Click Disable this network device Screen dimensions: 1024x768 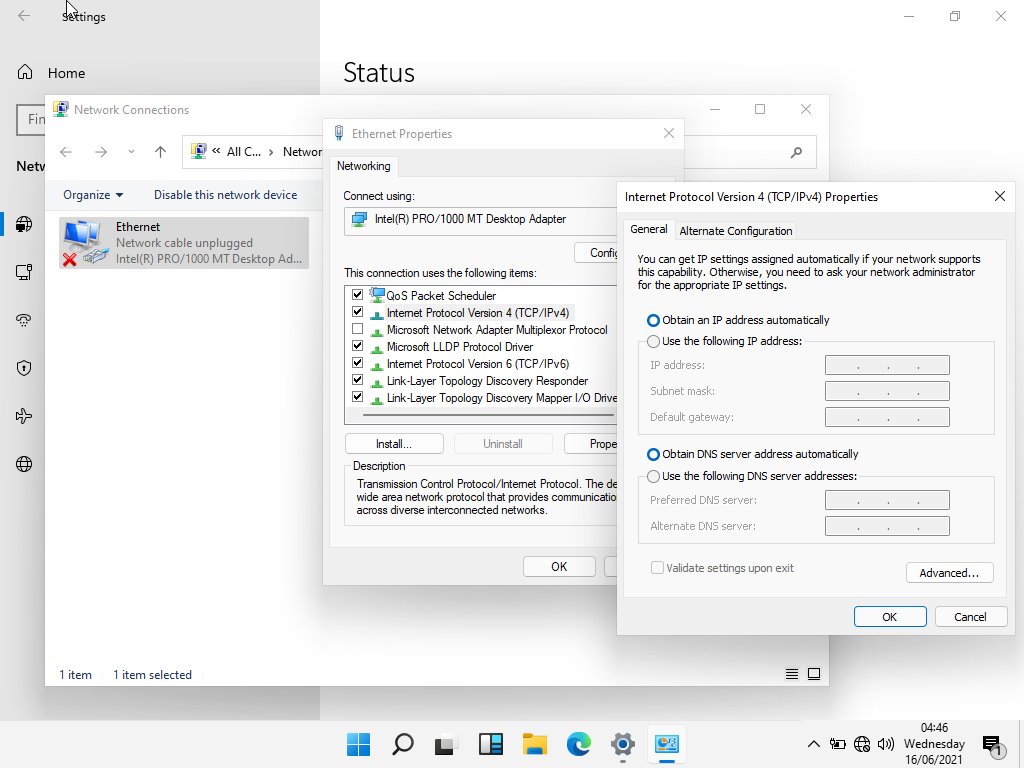225,195
